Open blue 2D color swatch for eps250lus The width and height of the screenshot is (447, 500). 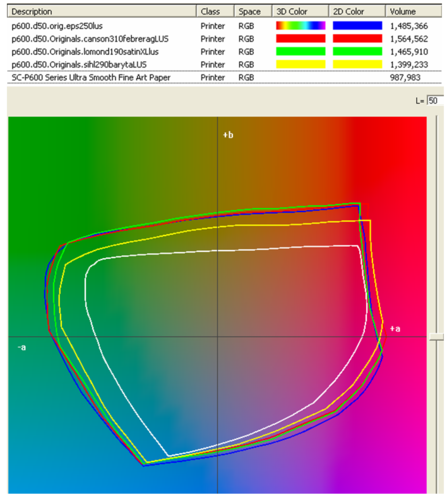tap(357, 26)
